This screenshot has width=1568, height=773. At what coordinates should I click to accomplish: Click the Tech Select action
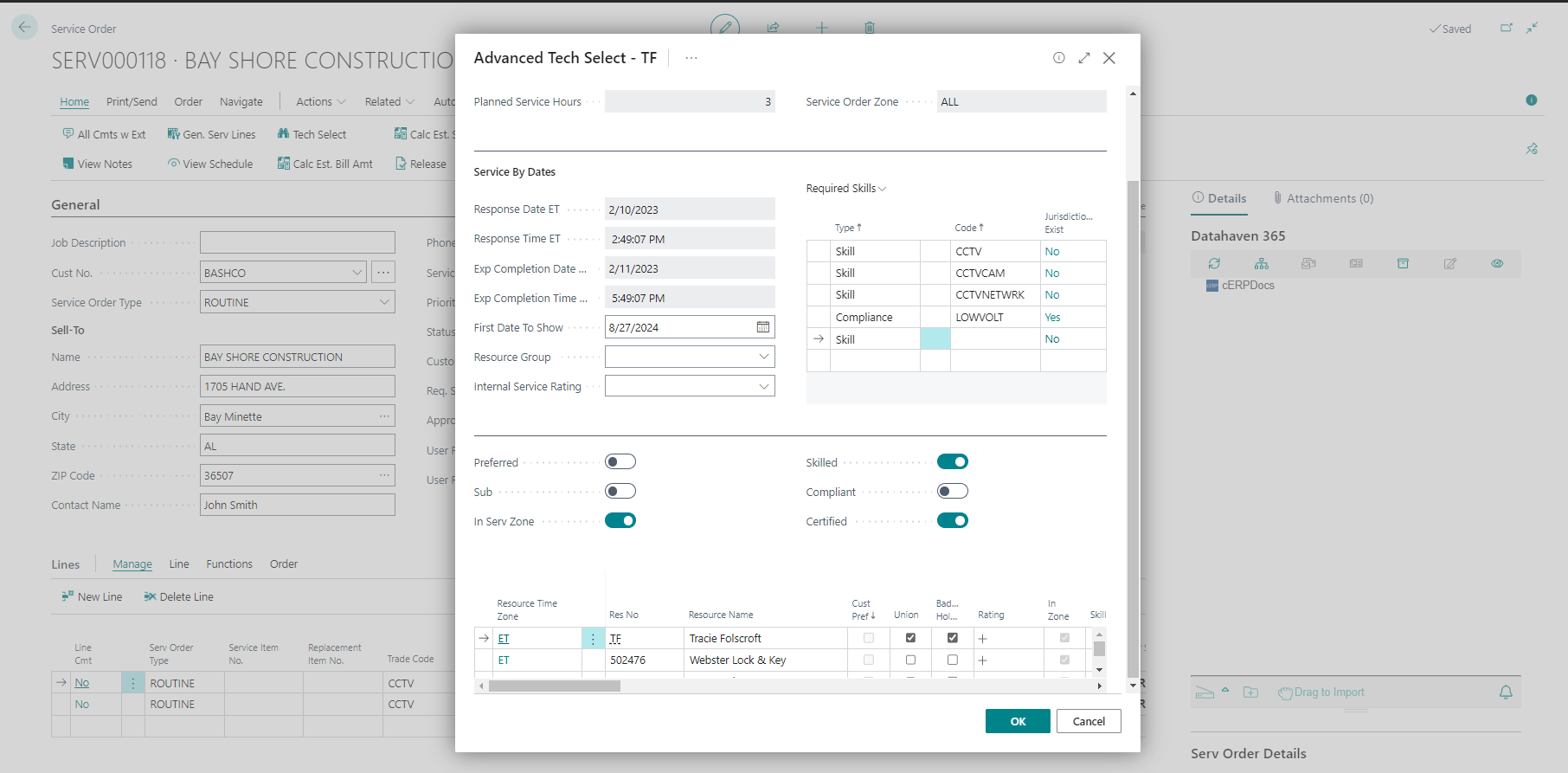(x=312, y=134)
